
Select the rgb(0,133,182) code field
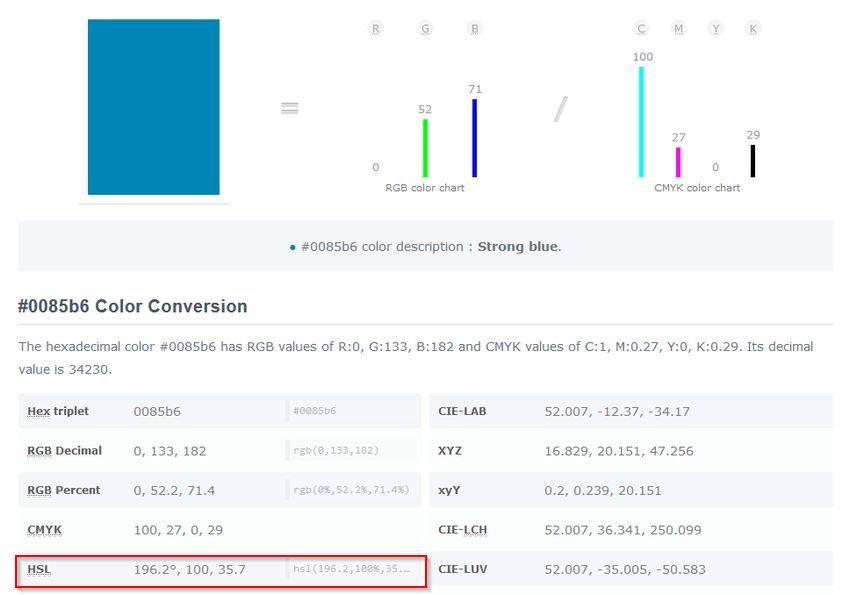[350, 451]
